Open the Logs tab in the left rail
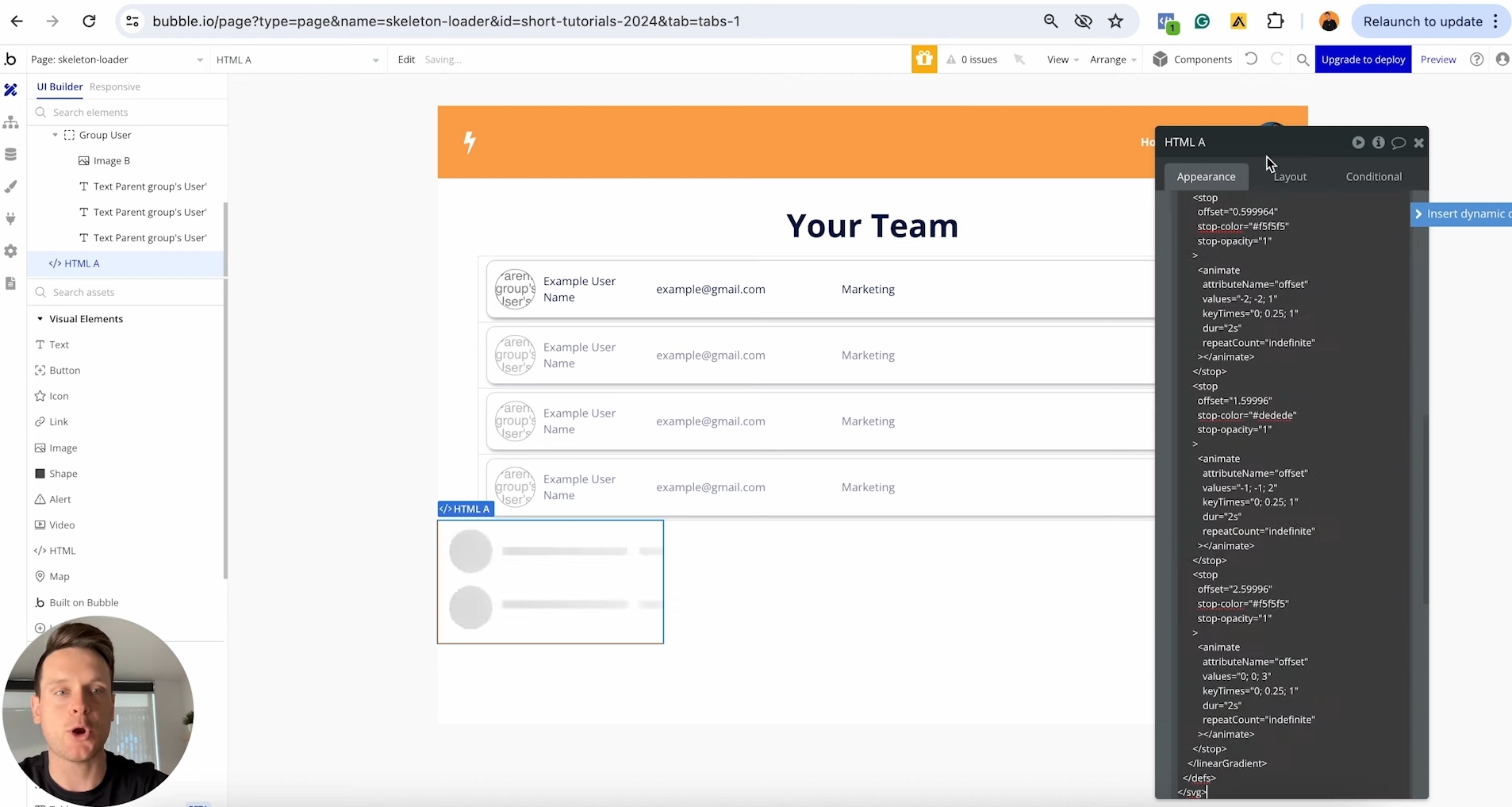Image resolution: width=1512 pixels, height=807 pixels. pos(11,282)
